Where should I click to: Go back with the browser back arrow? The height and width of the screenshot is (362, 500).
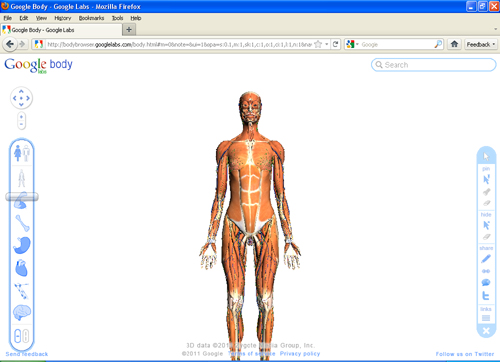coord(10,44)
